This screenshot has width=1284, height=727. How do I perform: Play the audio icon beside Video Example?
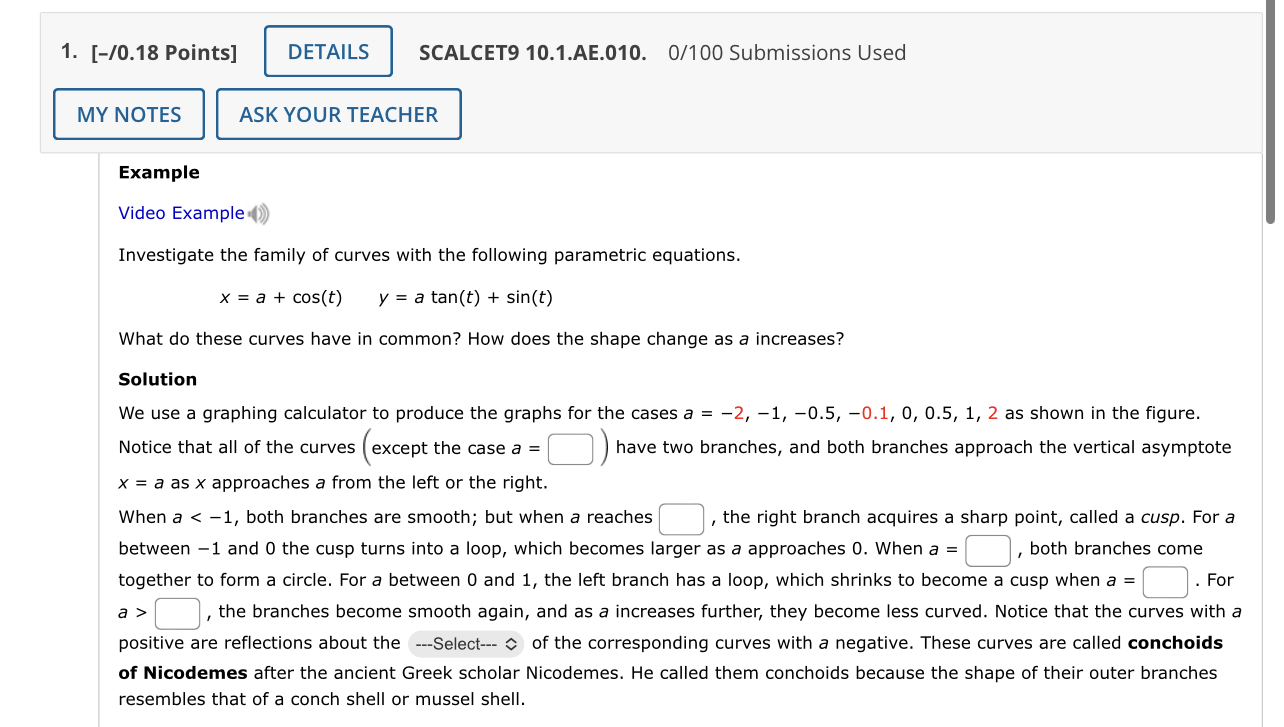tap(257, 212)
